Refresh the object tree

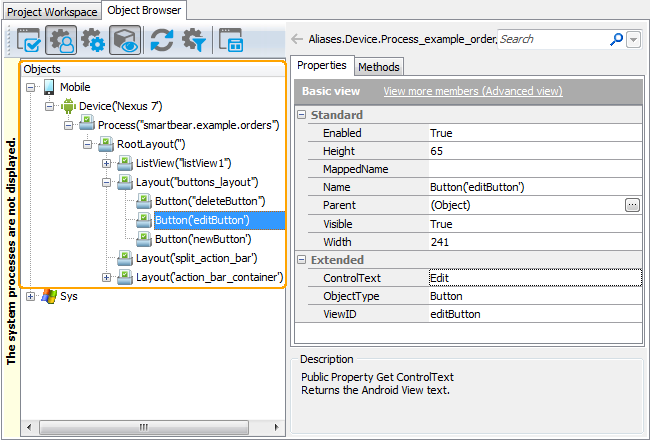pos(162,40)
